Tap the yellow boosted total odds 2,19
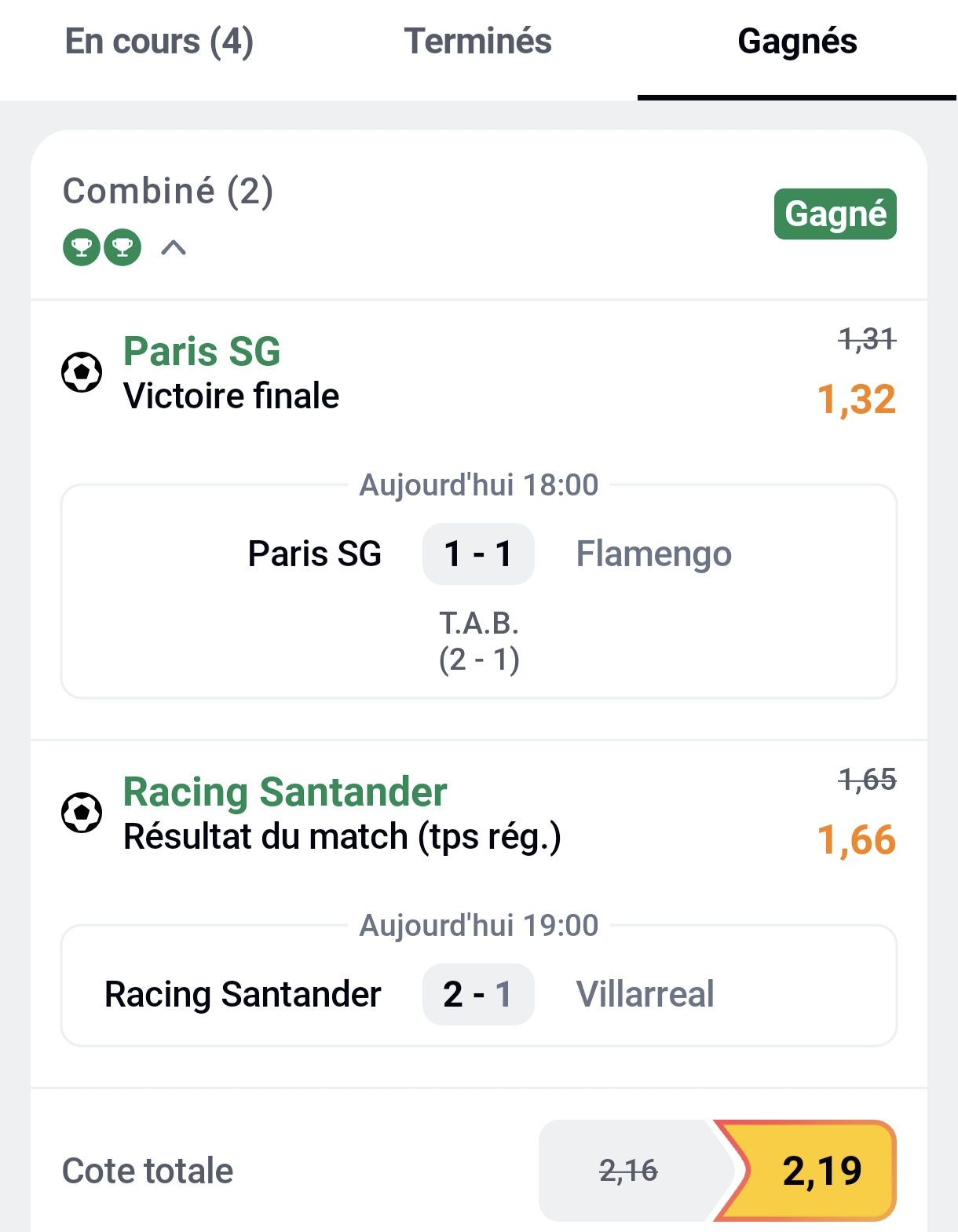 coord(821,1171)
